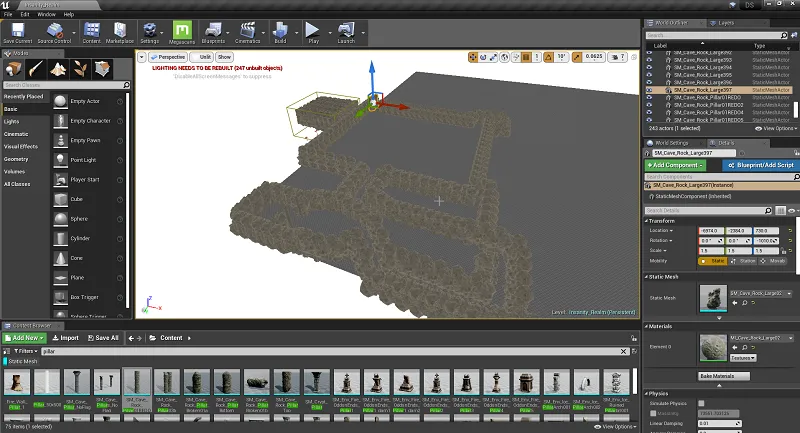
Task: Open the Static Mesh asset dropdown
Action: point(761,293)
